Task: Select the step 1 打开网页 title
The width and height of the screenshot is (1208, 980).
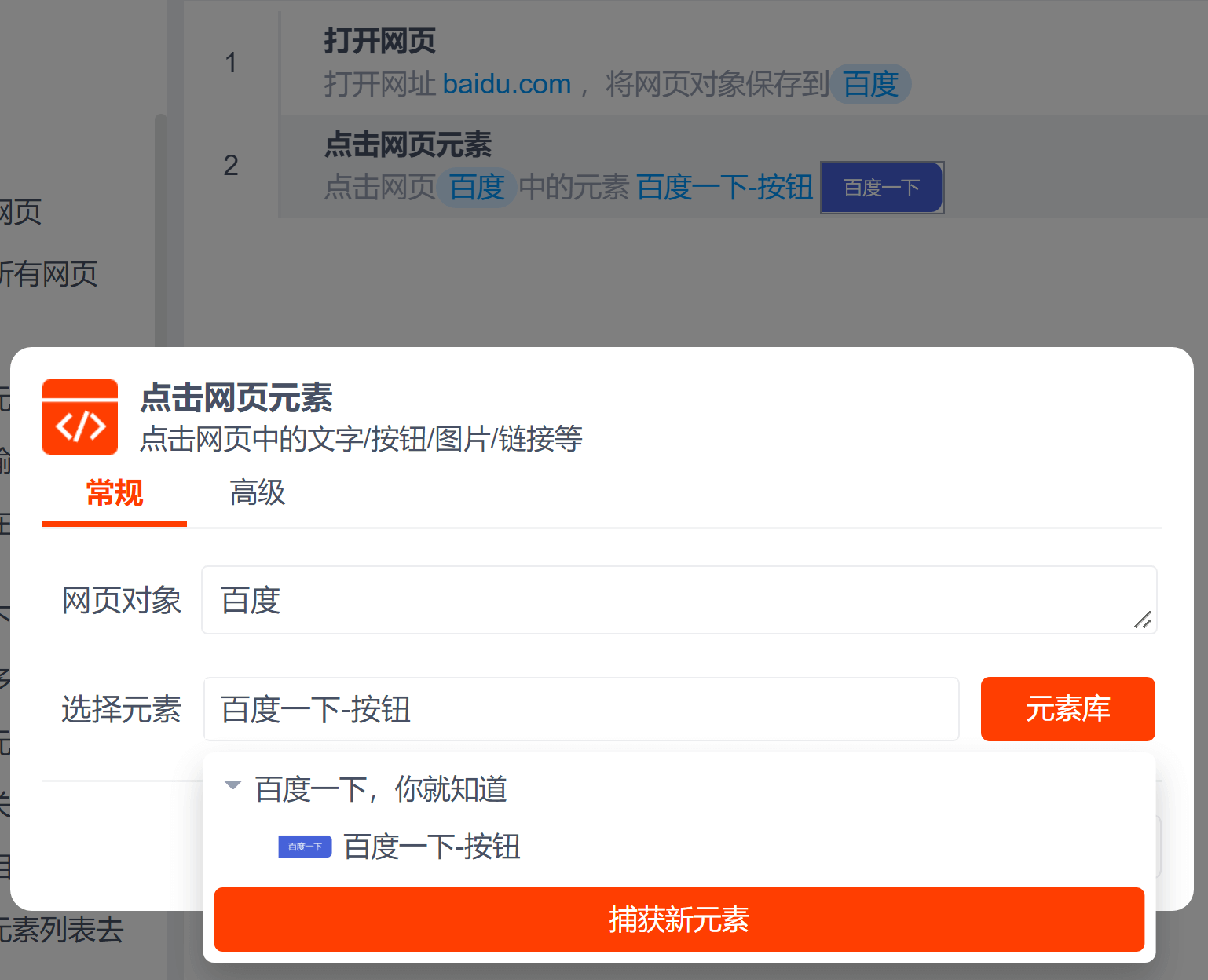Action: pyautogui.click(x=380, y=41)
